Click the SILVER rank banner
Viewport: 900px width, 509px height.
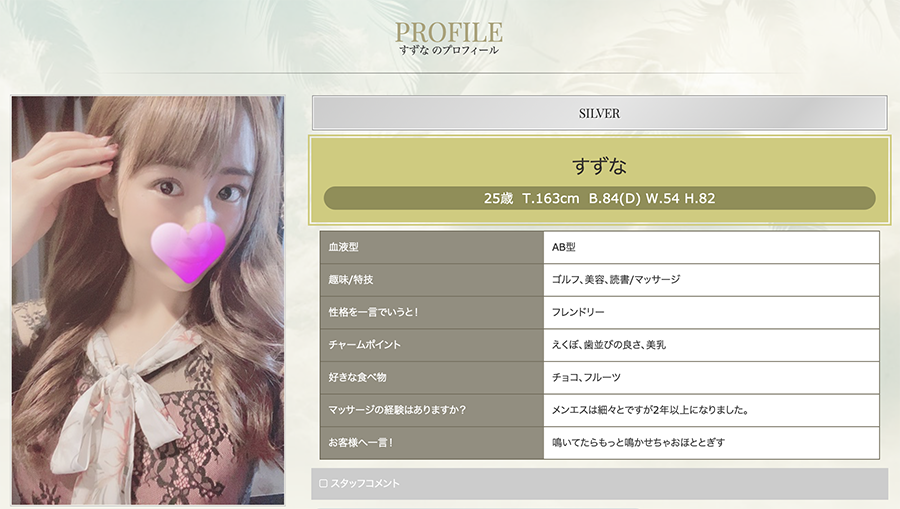tap(599, 113)
